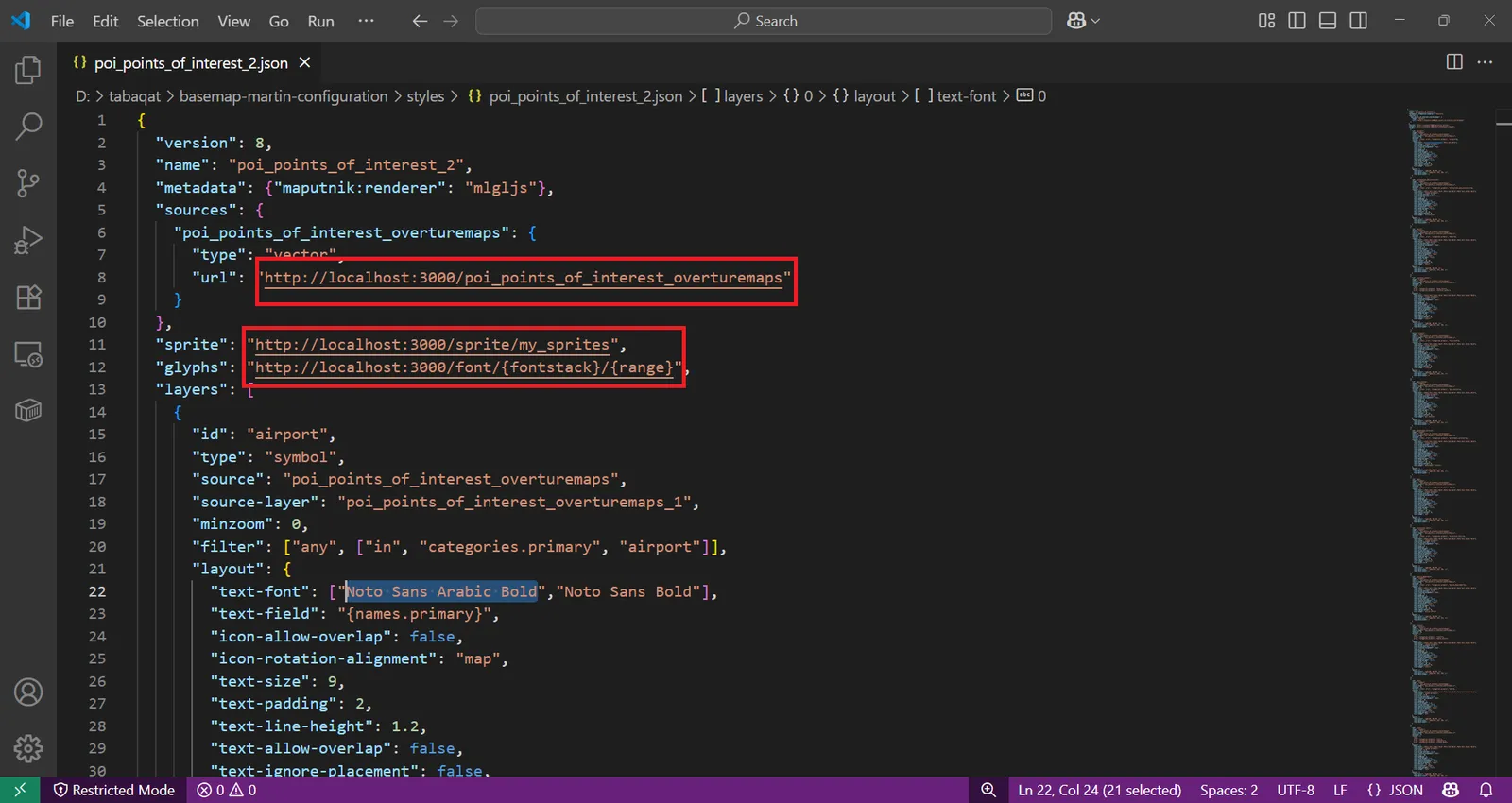Place the cursor on the "text-field" line
The width and height of the screenshot is (1512, 803).
[x=354, y=614]
